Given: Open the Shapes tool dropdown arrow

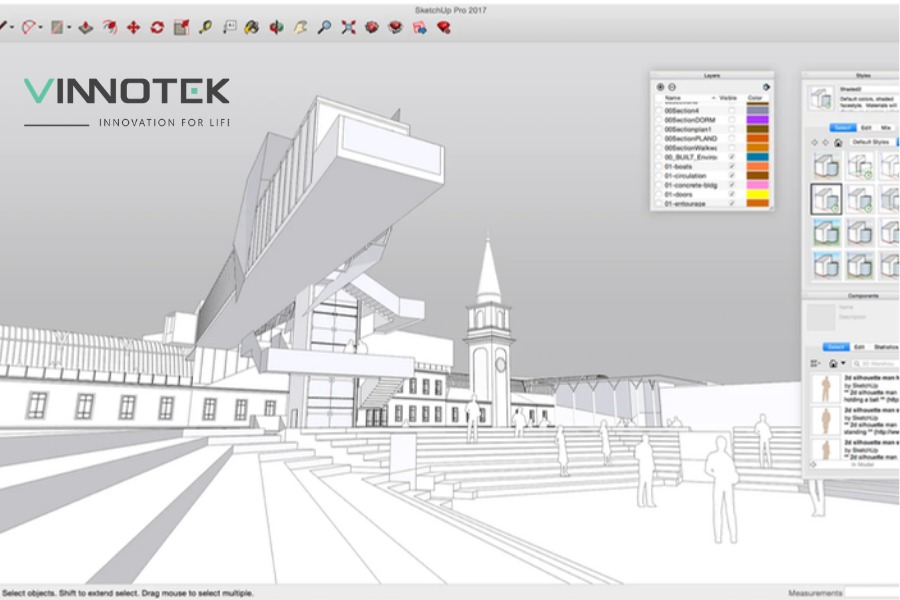Looking at the screenshot, I should point(69,28).
